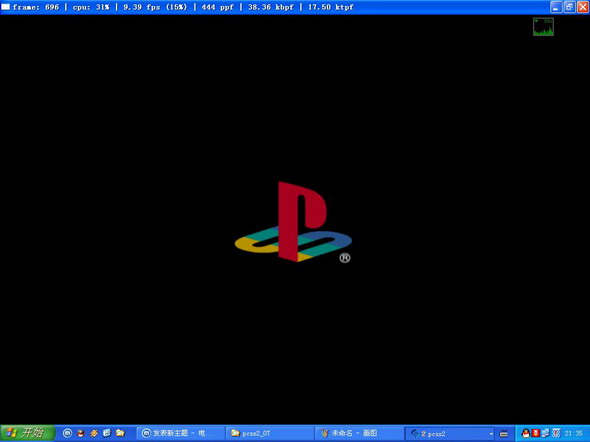Click the system clock showing 21:35
The height and width of the screenshot is (442, 590).
pyautogui.click(x=573, y=433)
